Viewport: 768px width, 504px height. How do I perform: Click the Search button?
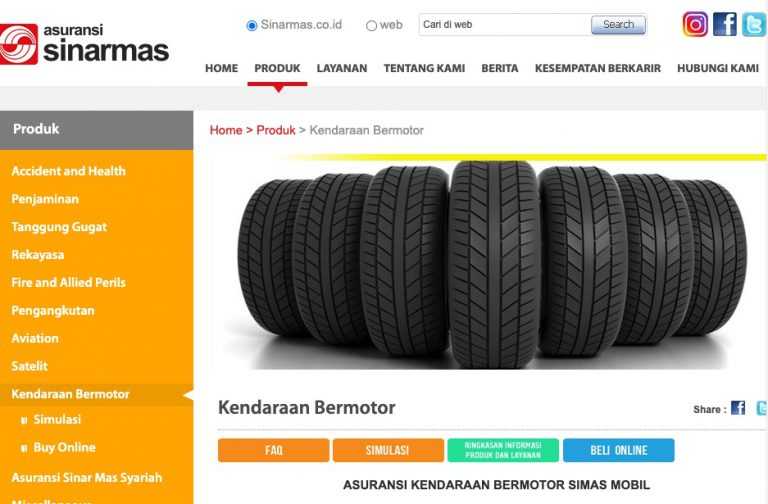point(618,24)
